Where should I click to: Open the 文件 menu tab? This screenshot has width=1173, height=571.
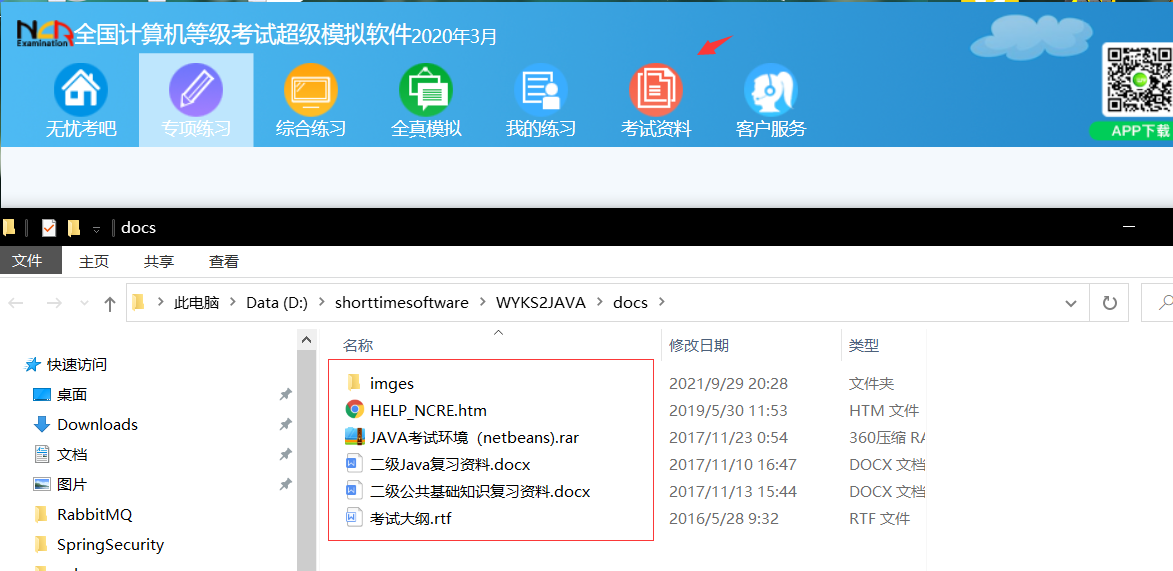pos(28,261)
